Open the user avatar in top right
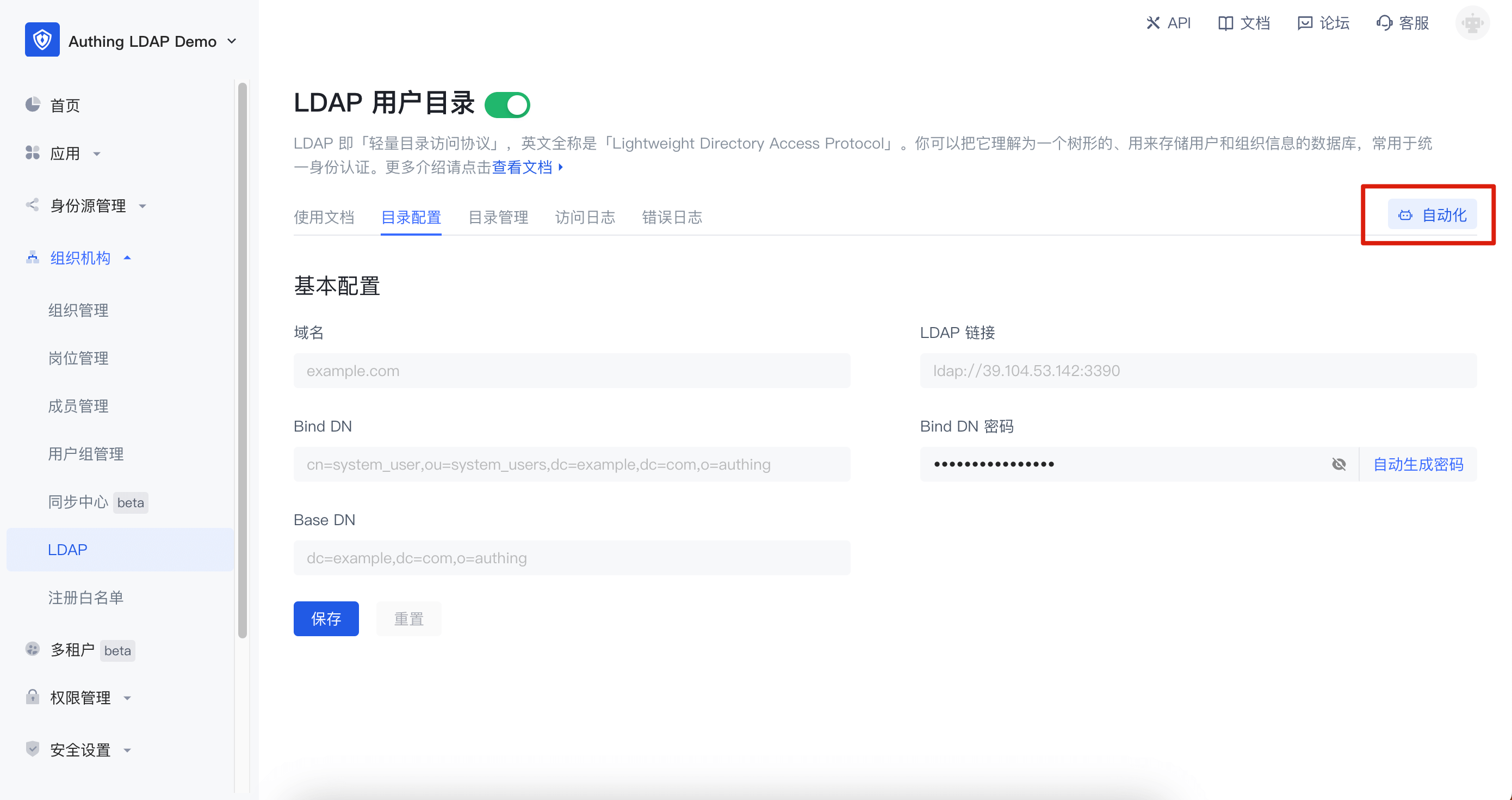 pos(1472,23)
